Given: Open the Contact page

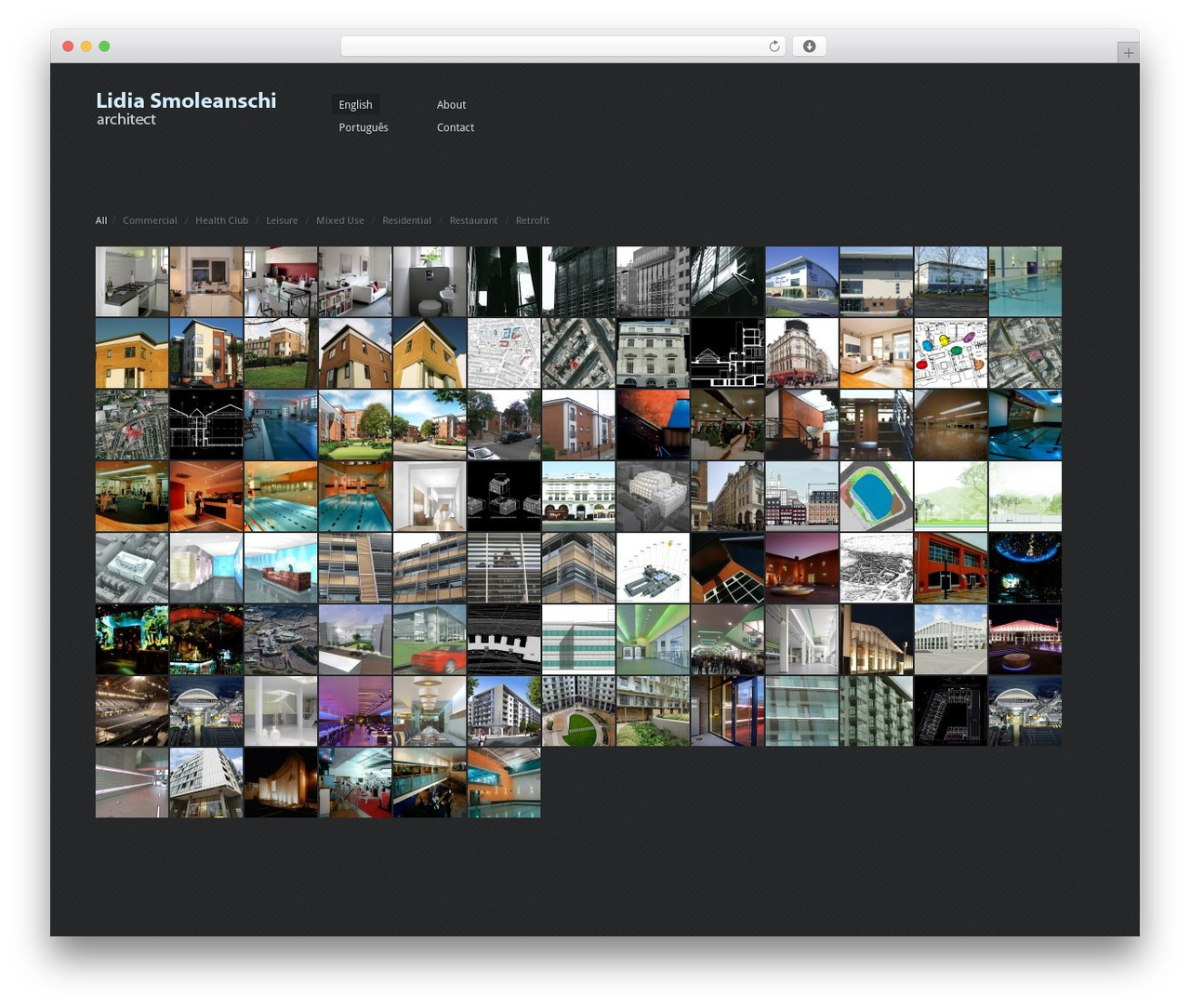Looking at the screenshot, I should pyautogui.click(x=456, y=127).
